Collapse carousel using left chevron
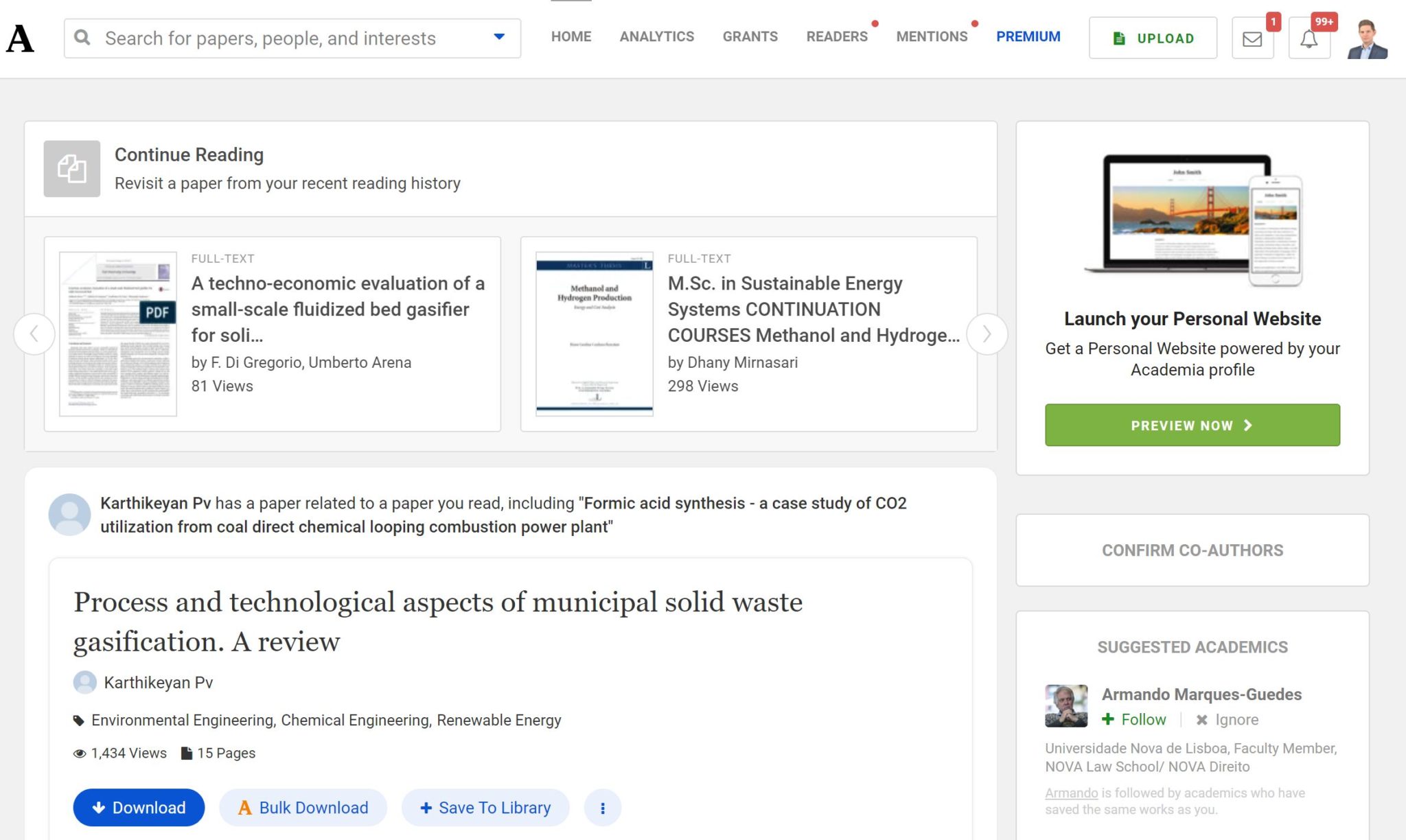 [34, 334]
